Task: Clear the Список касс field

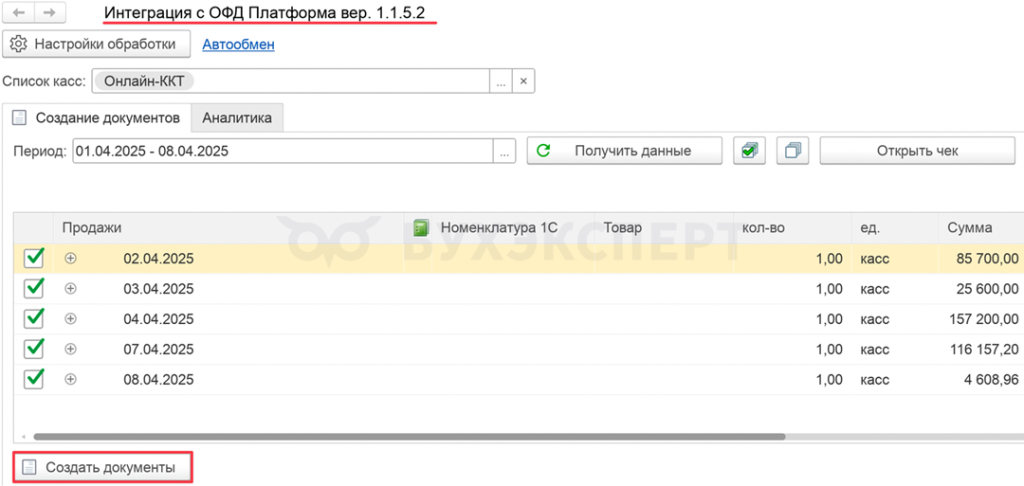Action: 524,82
